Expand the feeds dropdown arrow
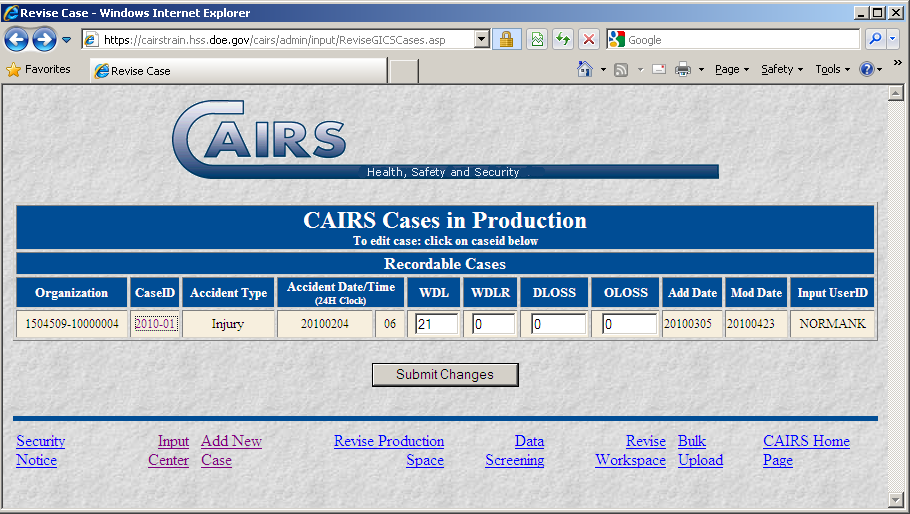910x514 pixels. pyautogui.click(x=640, y=70)
